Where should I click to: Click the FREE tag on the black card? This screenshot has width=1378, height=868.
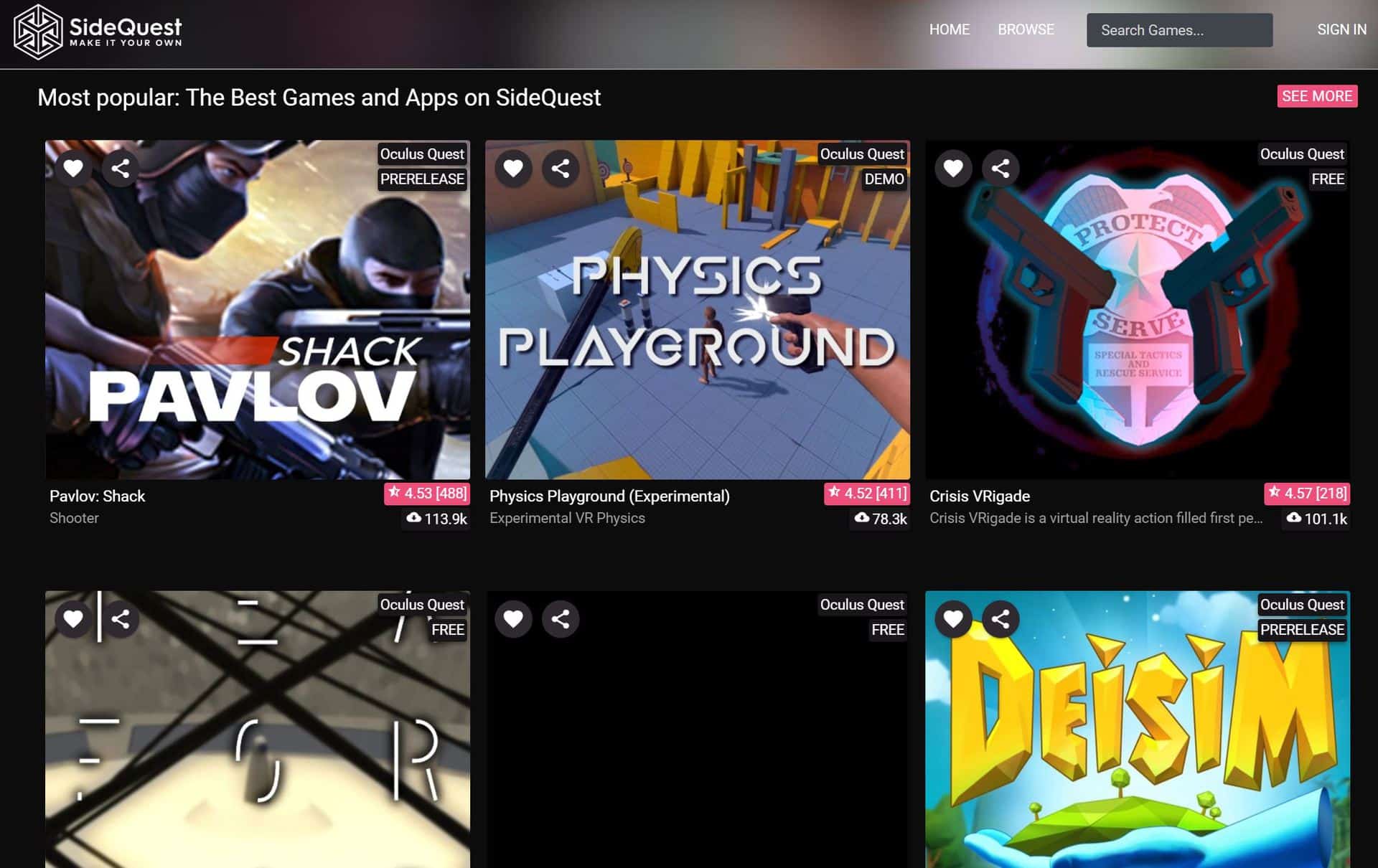pyautogui.click(x=888, y=630)
